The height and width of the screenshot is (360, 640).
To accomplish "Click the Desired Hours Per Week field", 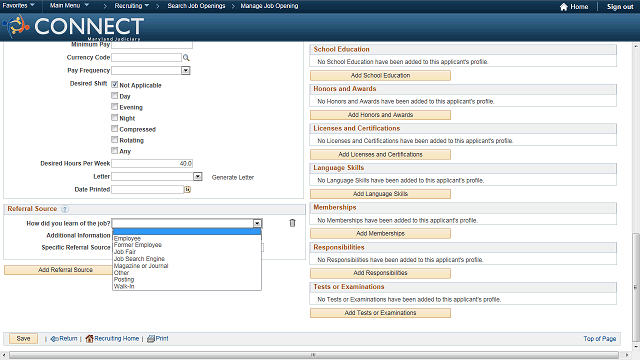I will [x=152, y=163].
